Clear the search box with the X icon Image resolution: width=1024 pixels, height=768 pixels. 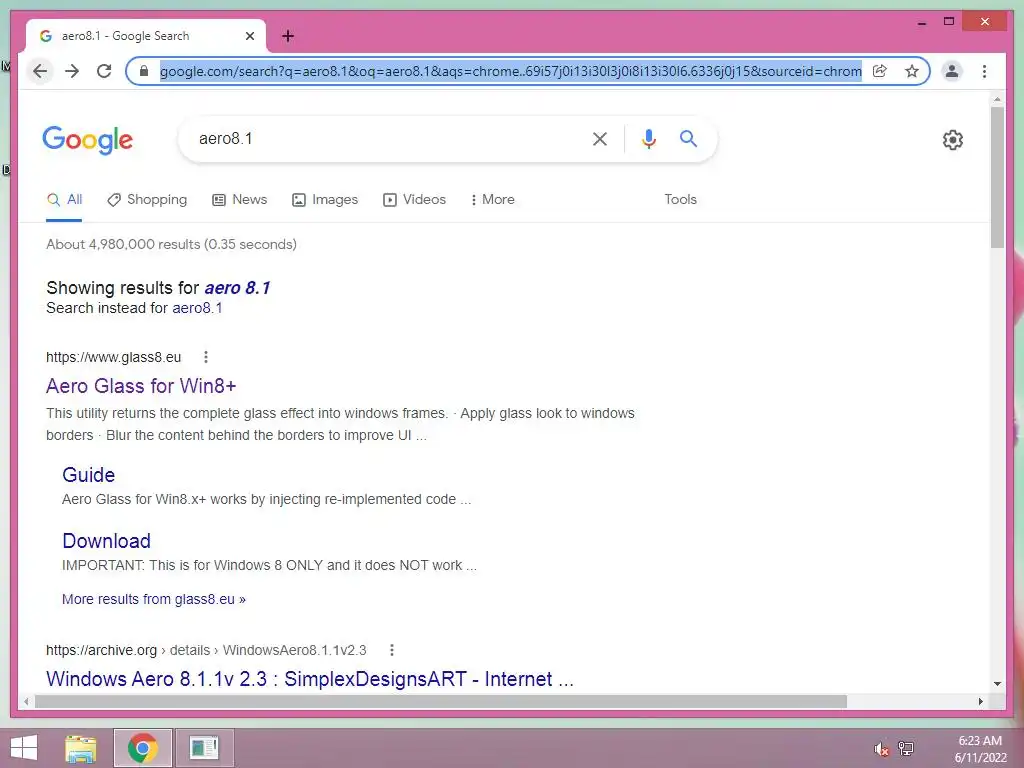600,138
